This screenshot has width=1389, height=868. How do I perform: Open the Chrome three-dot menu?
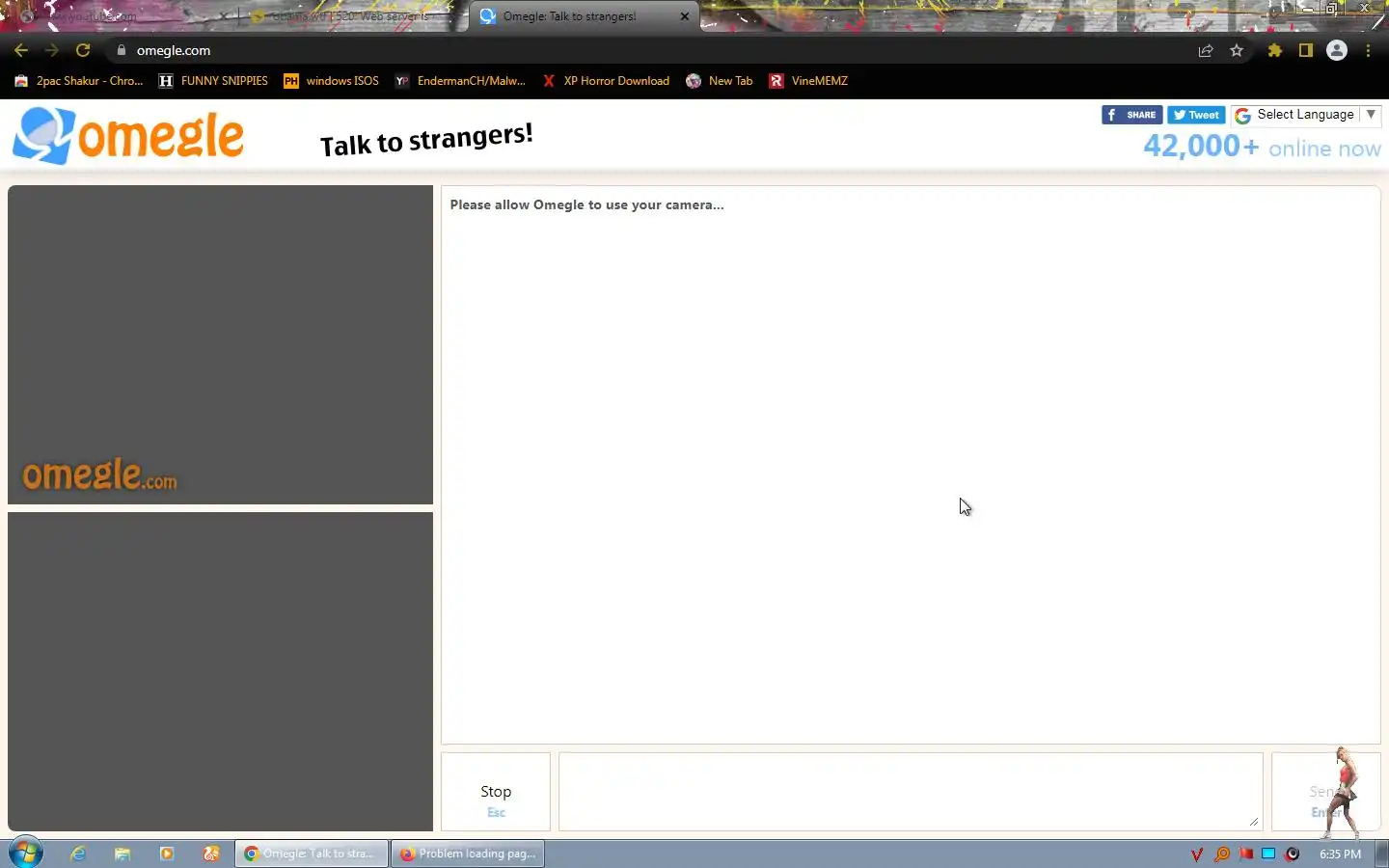(x=1368, y=50)
